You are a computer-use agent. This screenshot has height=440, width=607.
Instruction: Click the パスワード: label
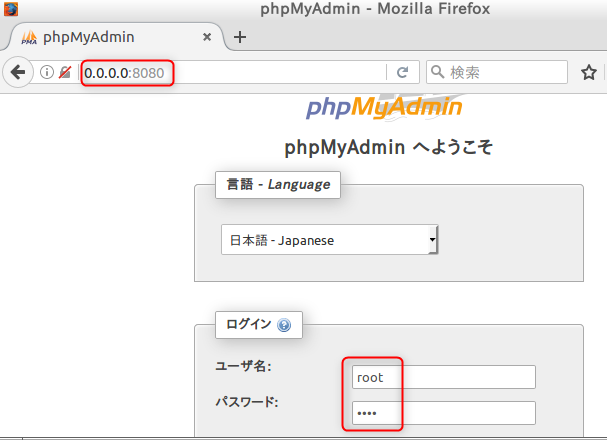pyautogui.click(x=247, y=402)
